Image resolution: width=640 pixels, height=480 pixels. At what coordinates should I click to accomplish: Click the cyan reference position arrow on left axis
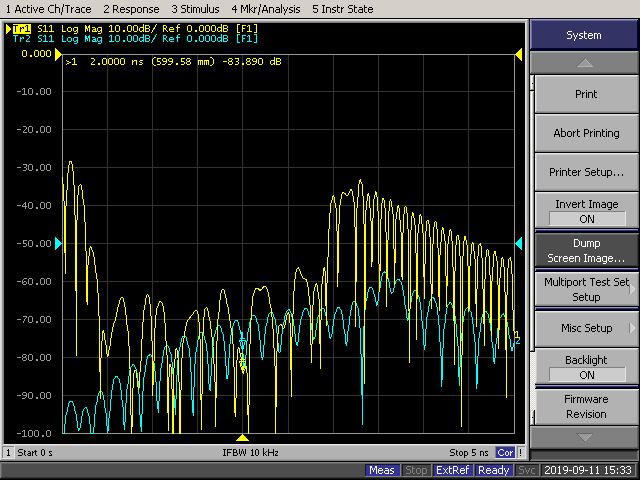tap(58, 244)
